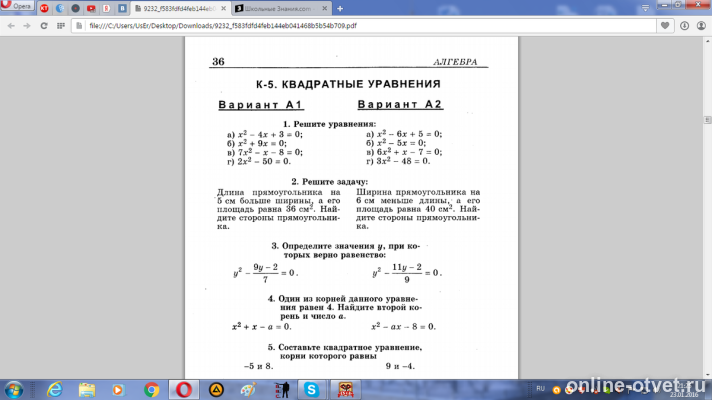
Task: Click the address bar with file URL
Action: pyautogui.click(x=363, y=26)
